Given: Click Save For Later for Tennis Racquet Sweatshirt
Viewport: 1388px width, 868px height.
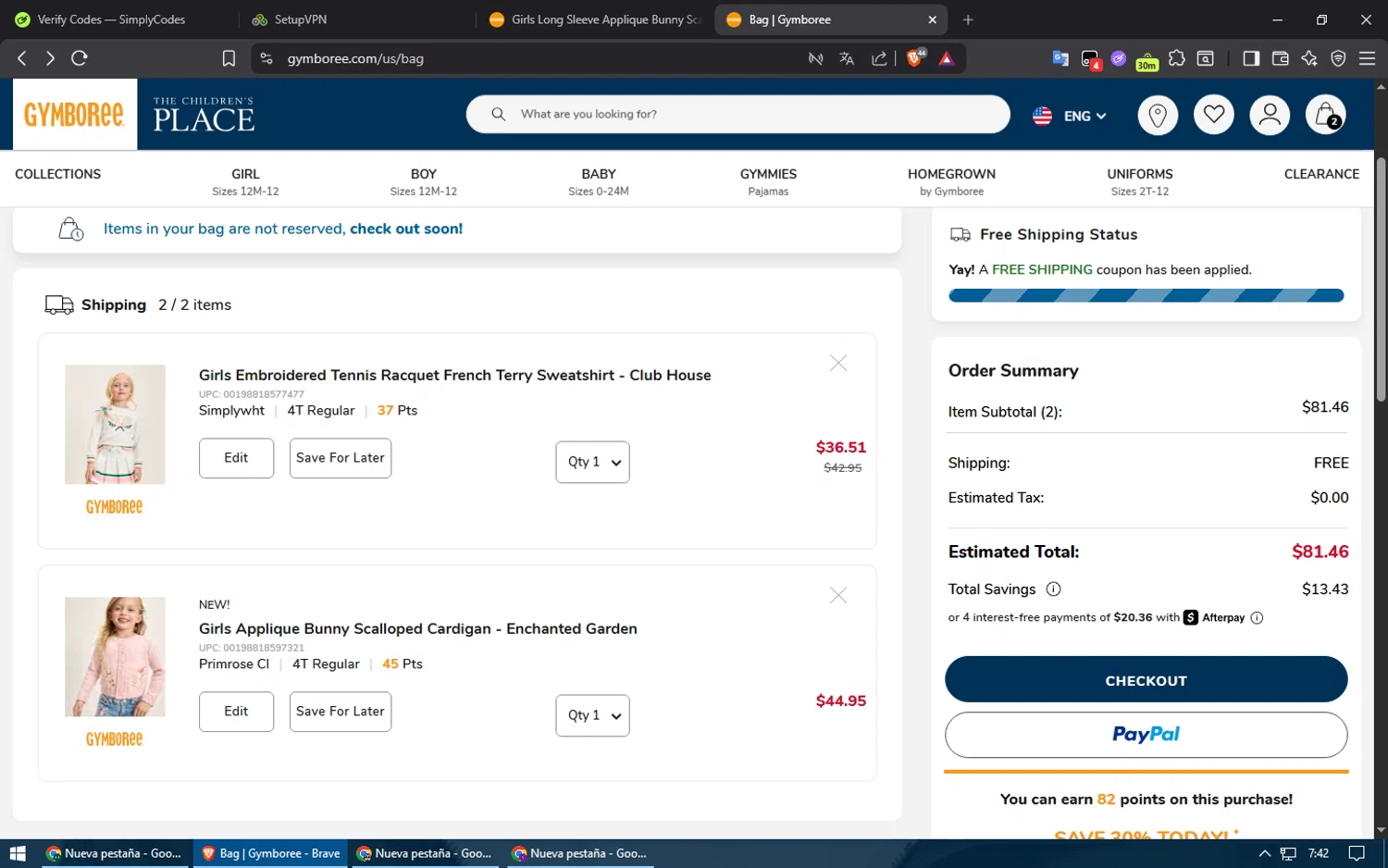Looking at the screenshot, I should 341,458.
